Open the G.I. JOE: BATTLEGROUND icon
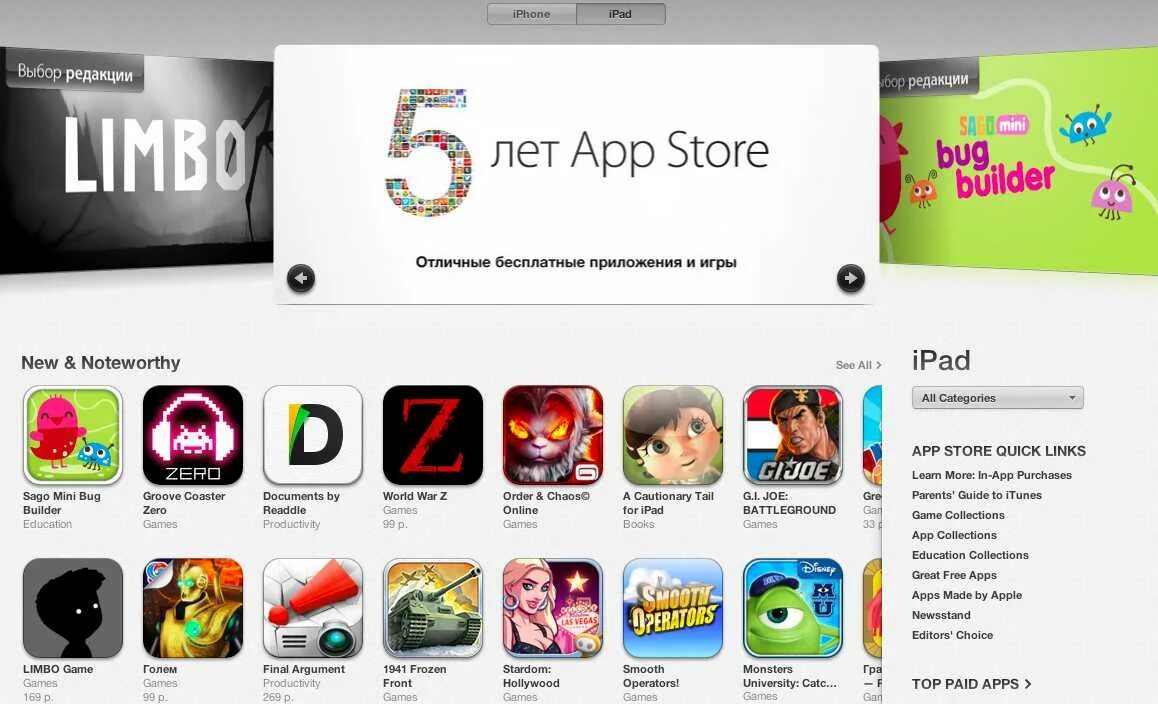Viewport: 1158px width, 704px height. [792, 435]
